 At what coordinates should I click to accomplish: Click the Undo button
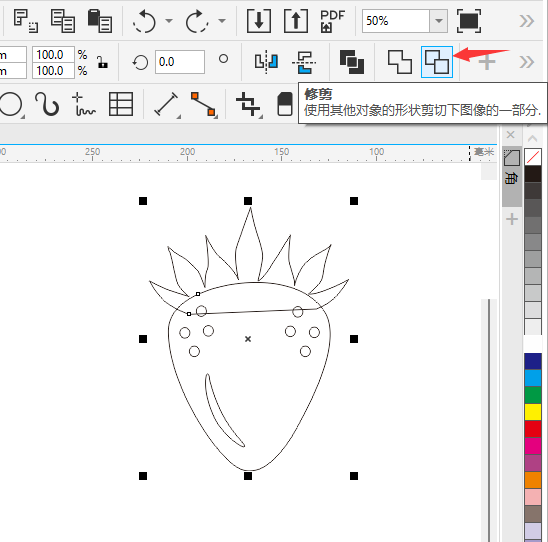click(144, 21)
